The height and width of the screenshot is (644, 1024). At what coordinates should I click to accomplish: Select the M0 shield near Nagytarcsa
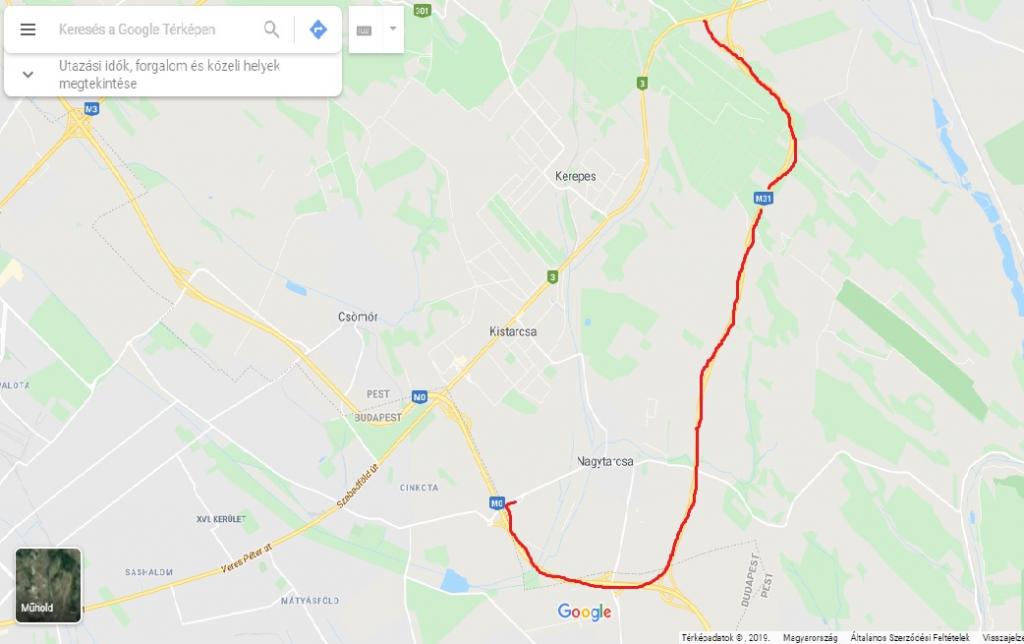497,503
